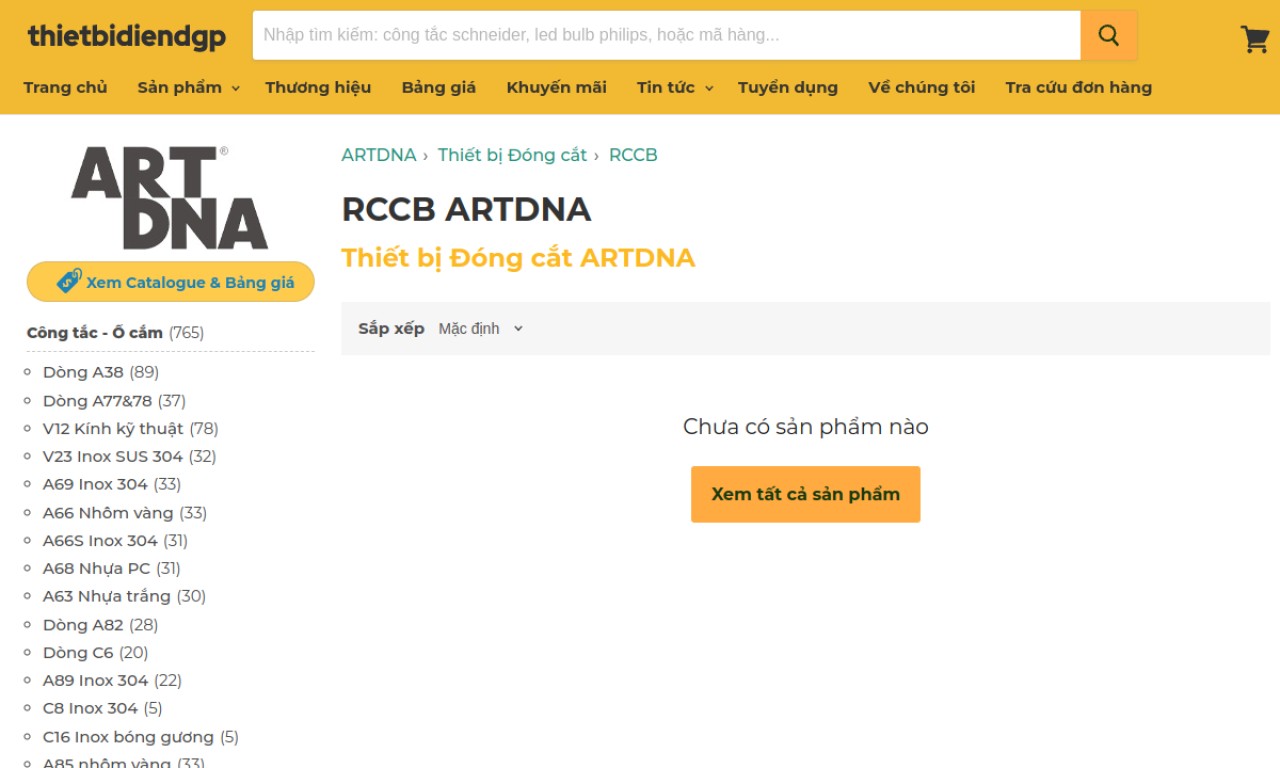The height and width of the screenshot is (768, 1280).
Task: Focus the product search input field
Action: pos(666,35)
